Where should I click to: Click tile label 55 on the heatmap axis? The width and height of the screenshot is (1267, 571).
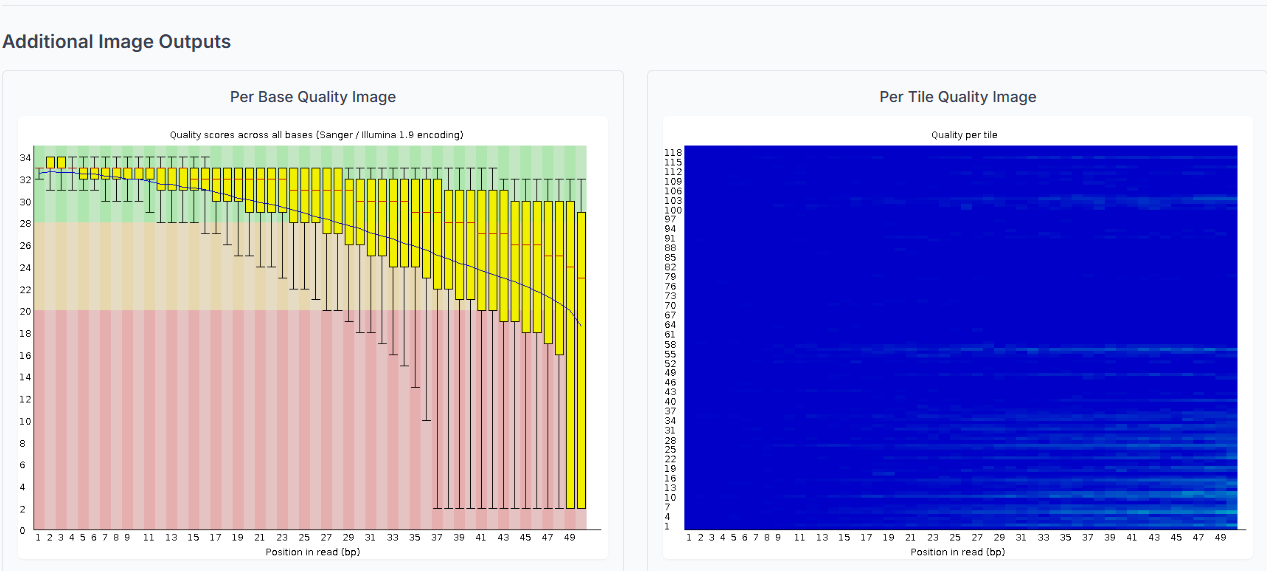tap(671, 354)
